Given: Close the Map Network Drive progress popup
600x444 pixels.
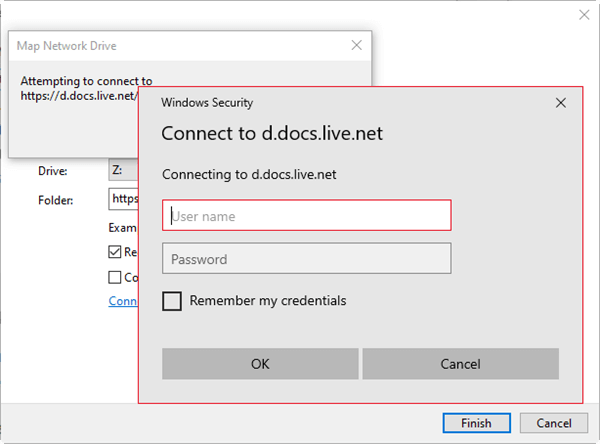Looking at the screenshot, I should [x=356, y=45].
